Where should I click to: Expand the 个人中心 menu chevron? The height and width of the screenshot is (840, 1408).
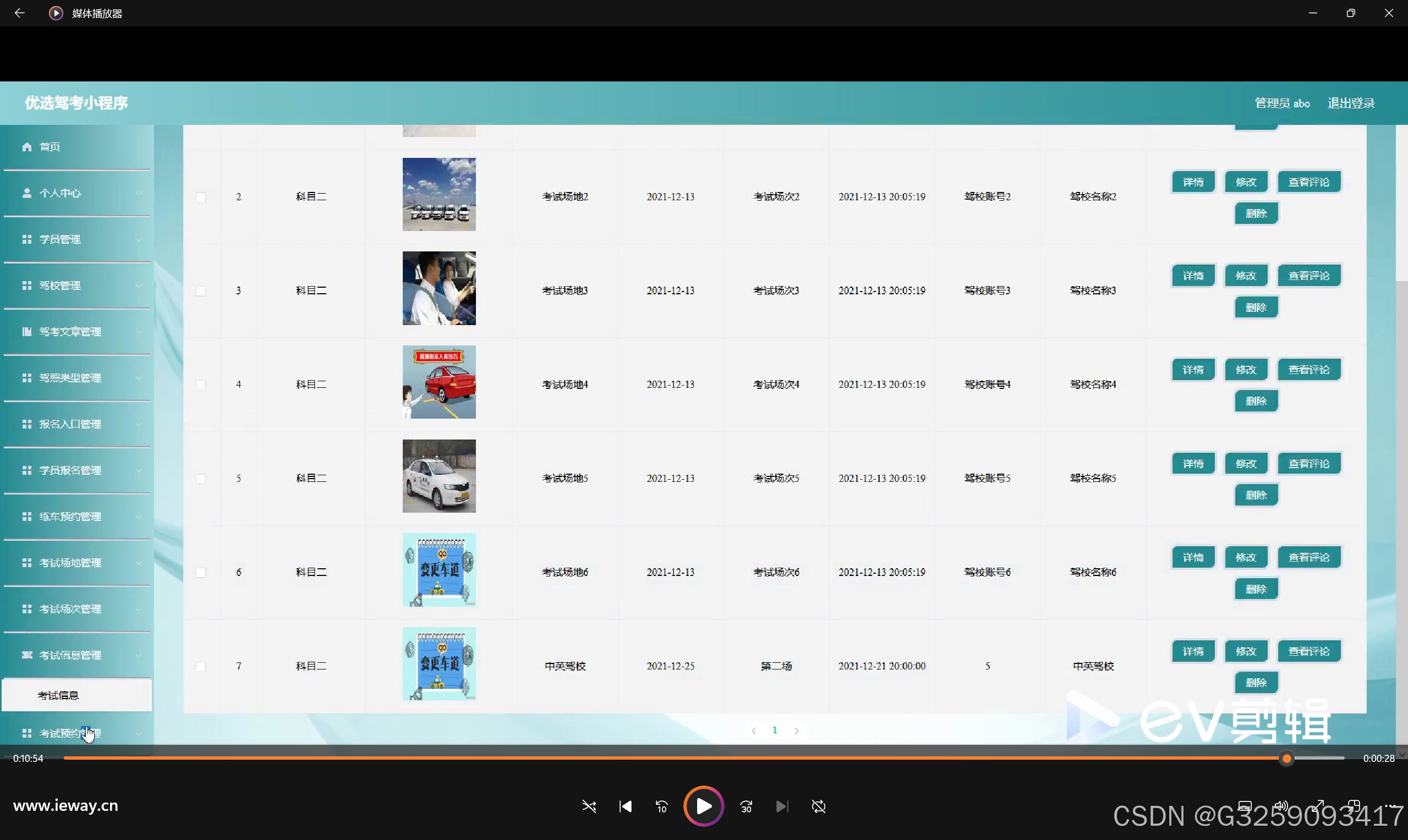(x=138, y=193)
